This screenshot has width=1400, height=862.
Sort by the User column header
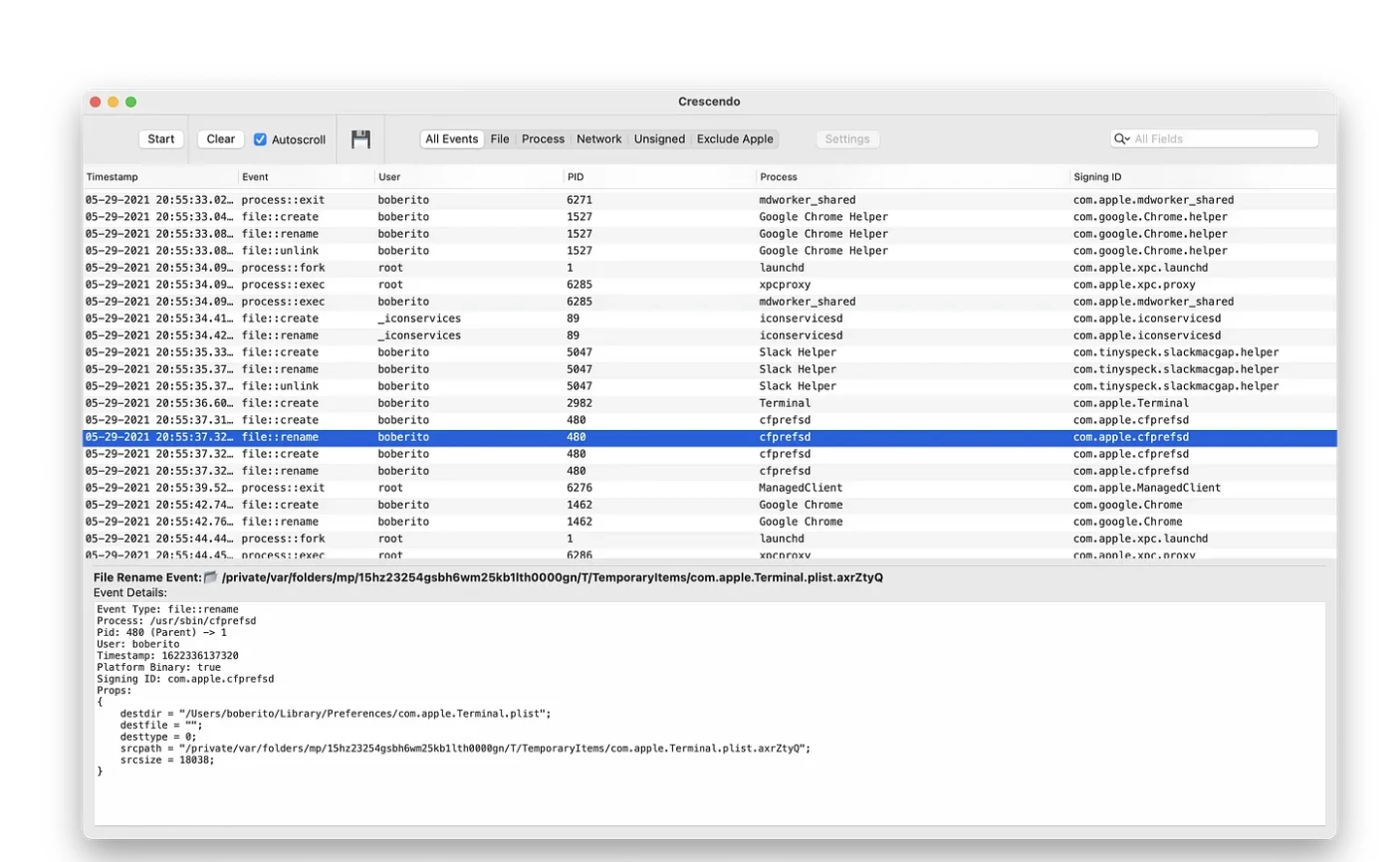click(468, 177)
